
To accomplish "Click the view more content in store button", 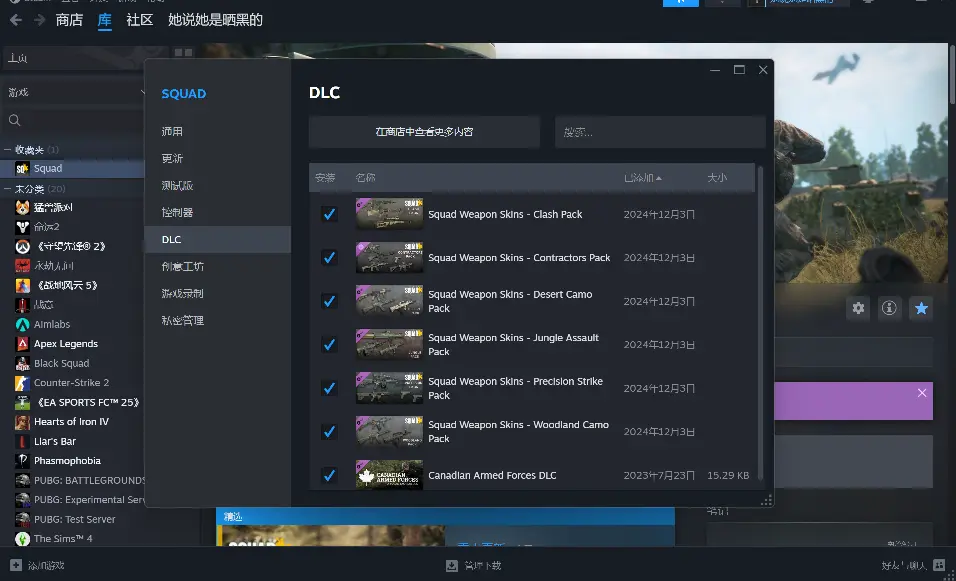I will 424,132.
